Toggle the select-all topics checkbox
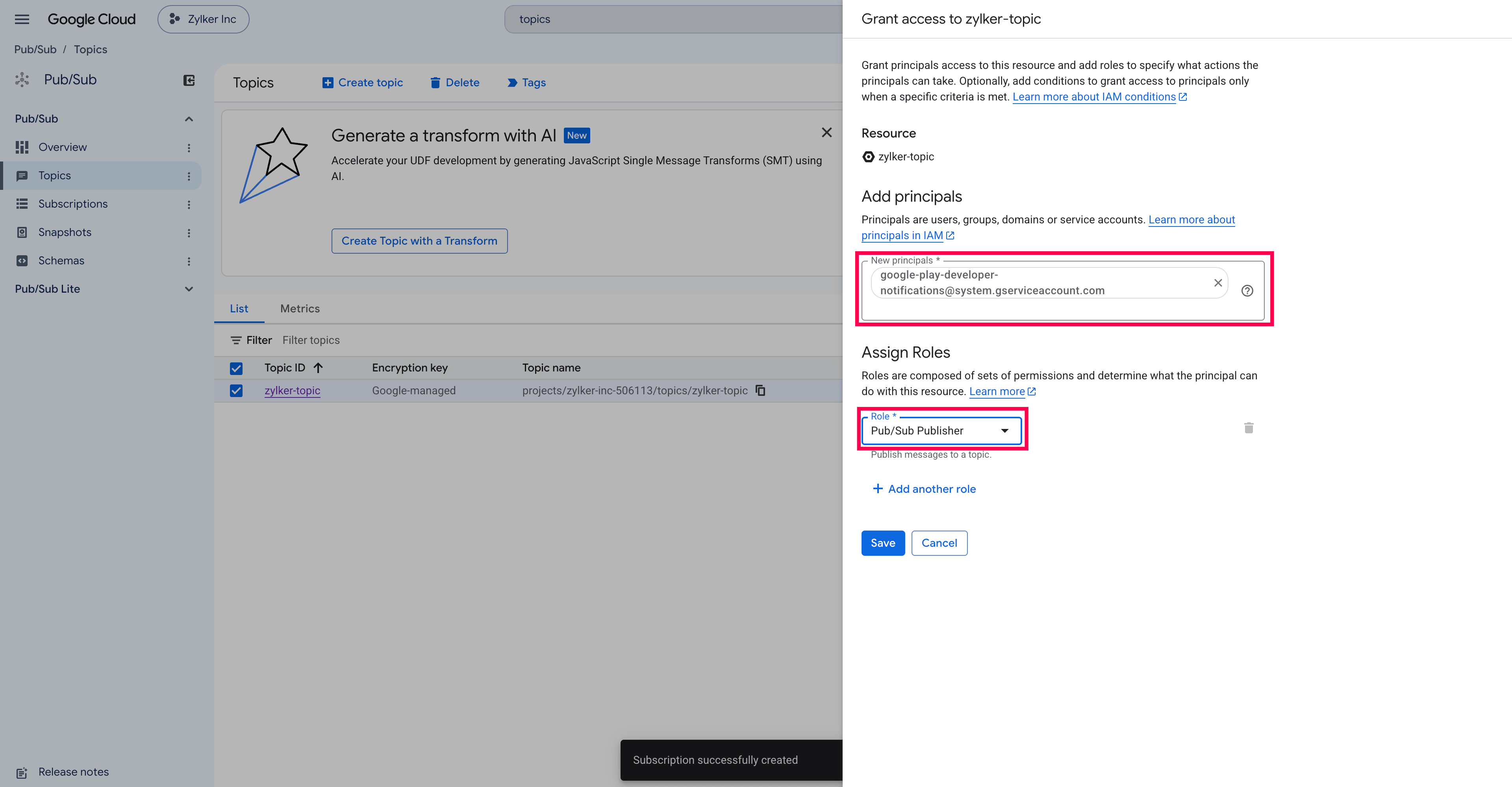This screenshot has width=1512, height=787. 236,368
